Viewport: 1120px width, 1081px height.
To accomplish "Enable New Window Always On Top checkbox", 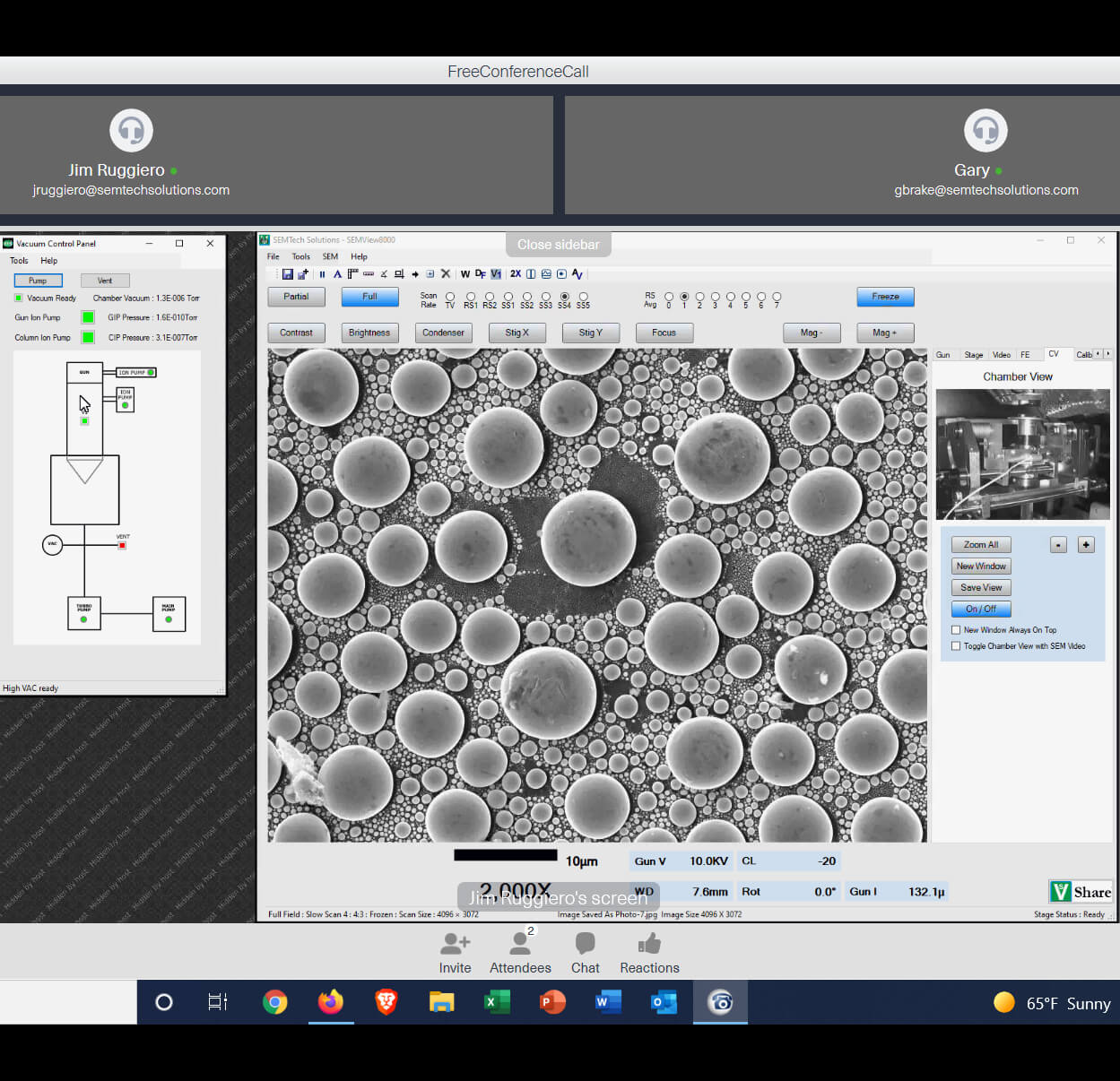I will tap(956, 630).
